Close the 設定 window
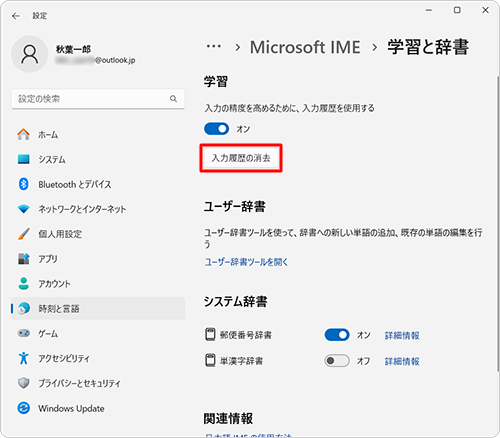This screenshot has width=500, height=438. coord(486,10)
